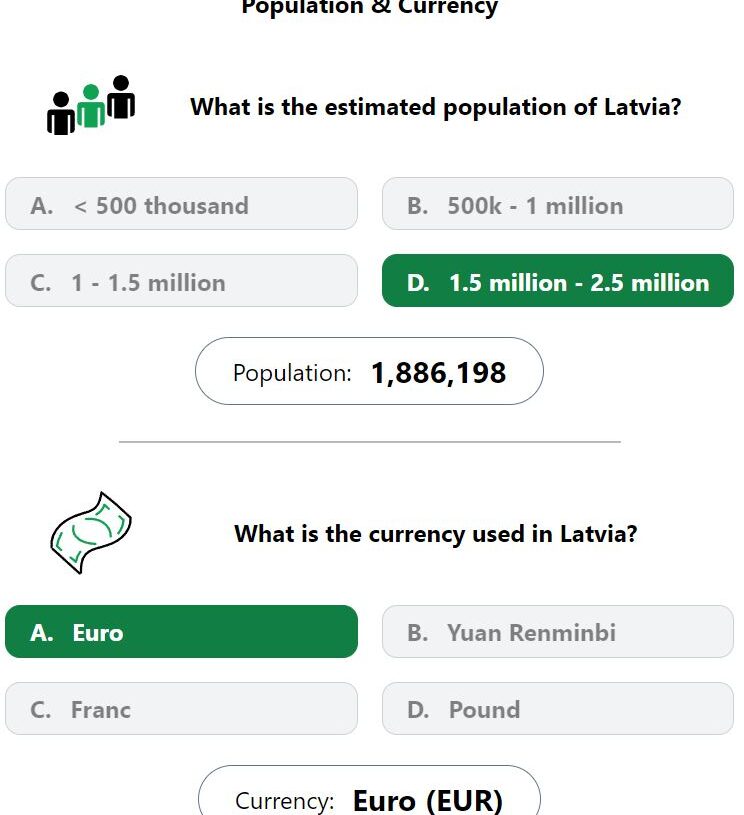Select the Yuan Renminbi option
This screenshot has width=744, height=815.
tap(558, 632)
